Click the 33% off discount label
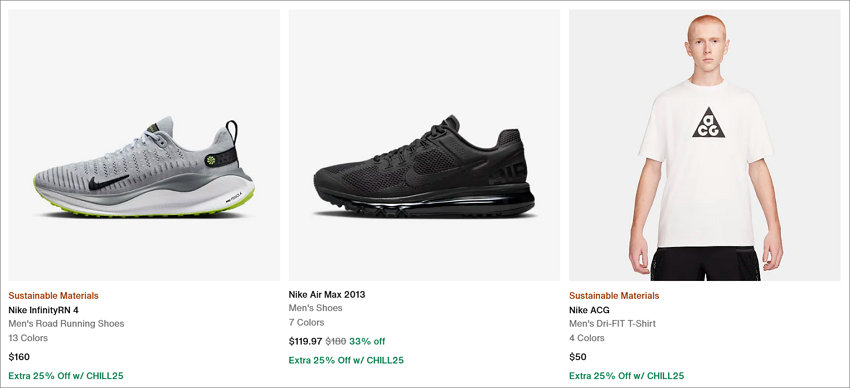850x388 pixels. 367,341
